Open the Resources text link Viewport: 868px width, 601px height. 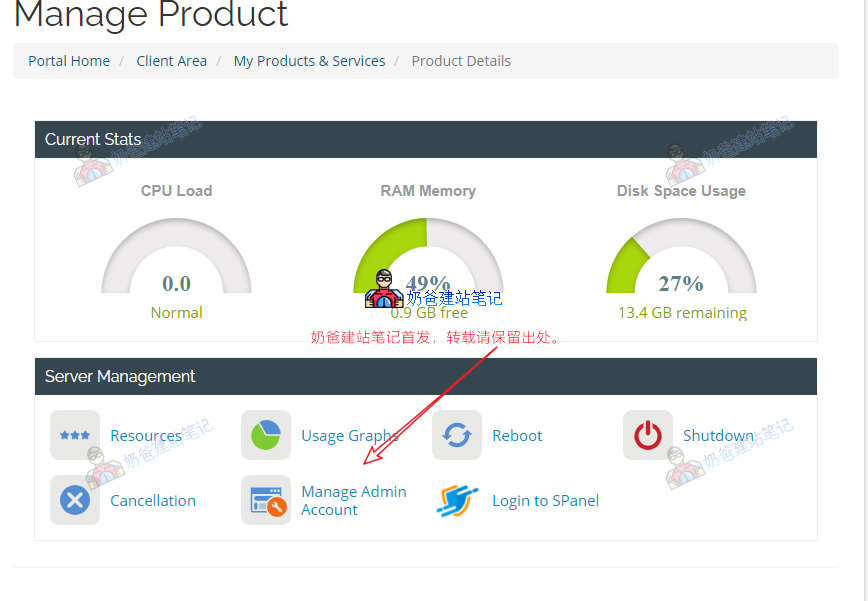coord(146,436)
